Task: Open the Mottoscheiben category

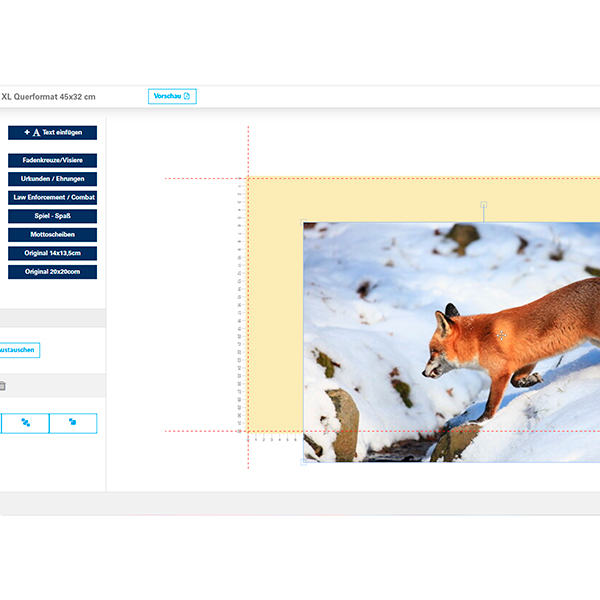Action: pyautogui.click(x=52, y=234)
